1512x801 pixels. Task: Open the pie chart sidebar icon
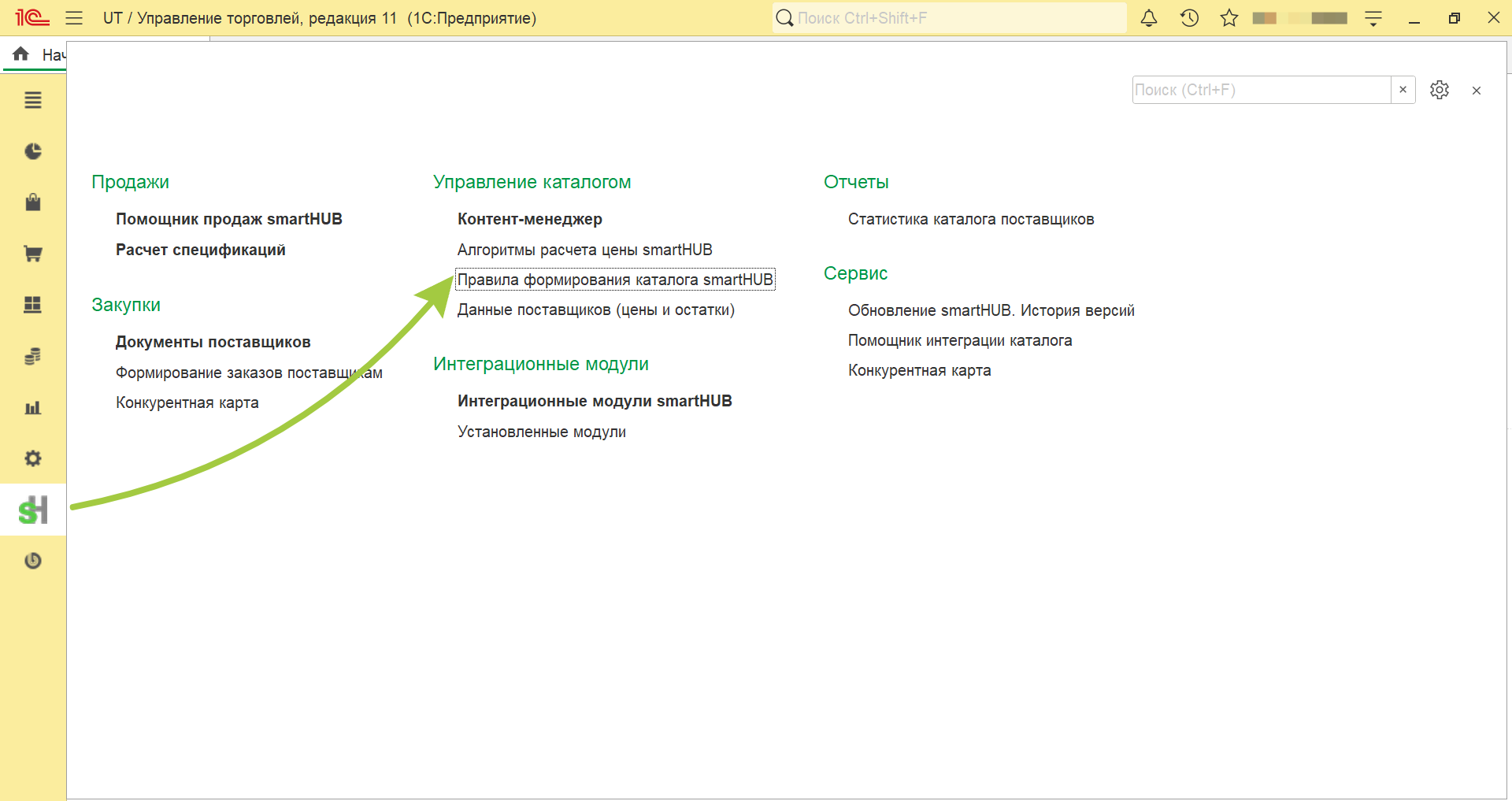tap(33, 151)
